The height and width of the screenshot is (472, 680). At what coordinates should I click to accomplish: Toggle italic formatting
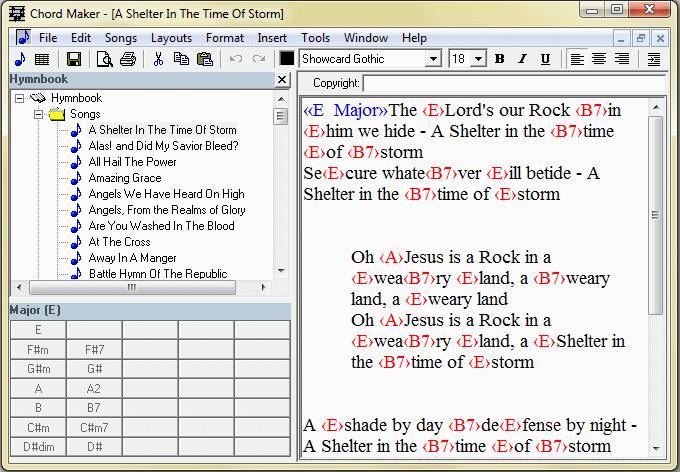(523, 59)
